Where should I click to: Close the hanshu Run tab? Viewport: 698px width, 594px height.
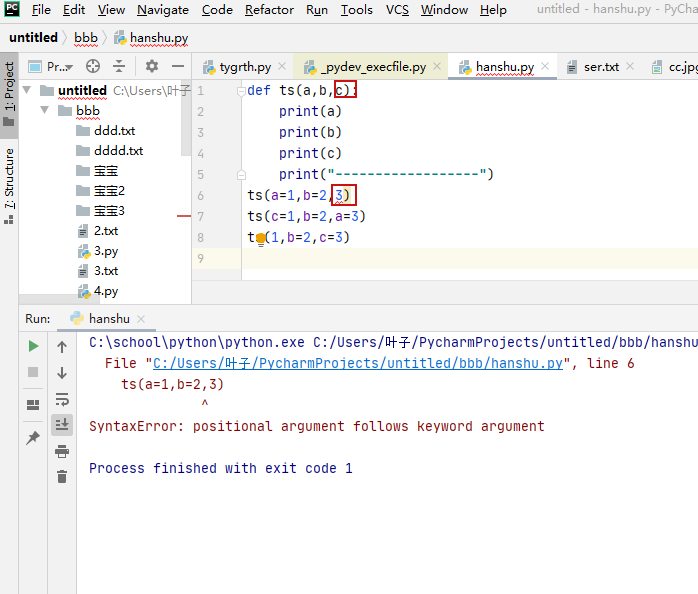click(141, 319)
